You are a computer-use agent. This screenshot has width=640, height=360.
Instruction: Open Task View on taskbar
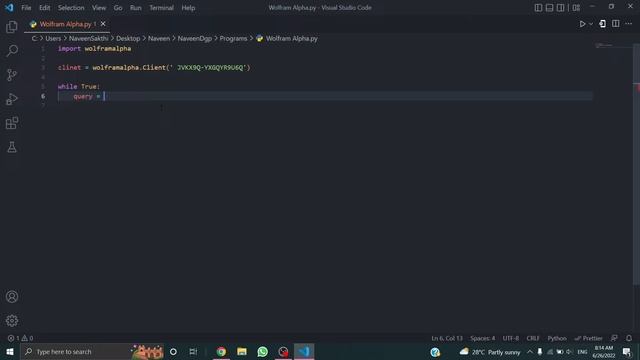(193, 351)
